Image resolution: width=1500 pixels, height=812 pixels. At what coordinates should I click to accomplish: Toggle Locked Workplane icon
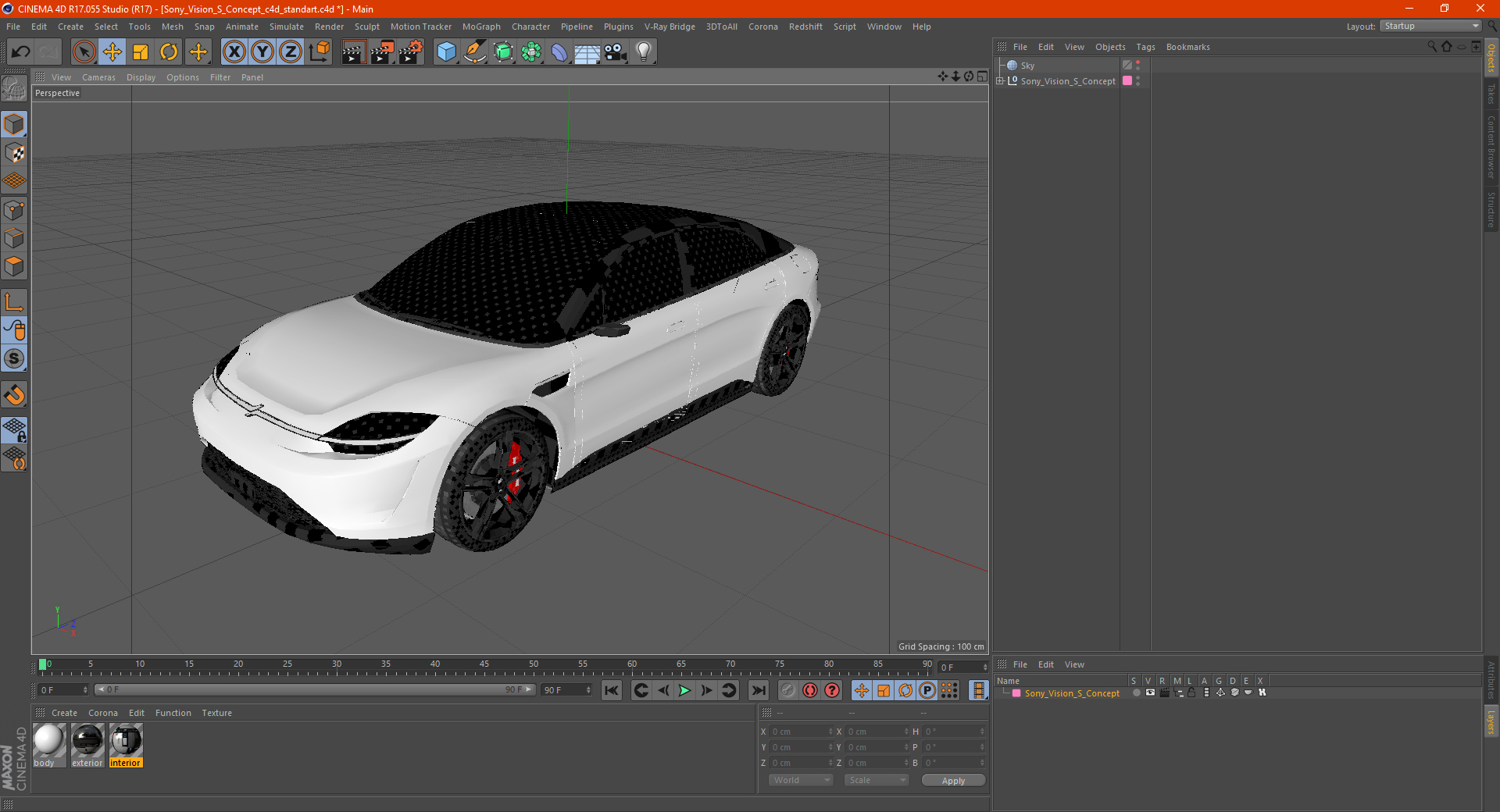coord(14,430)
